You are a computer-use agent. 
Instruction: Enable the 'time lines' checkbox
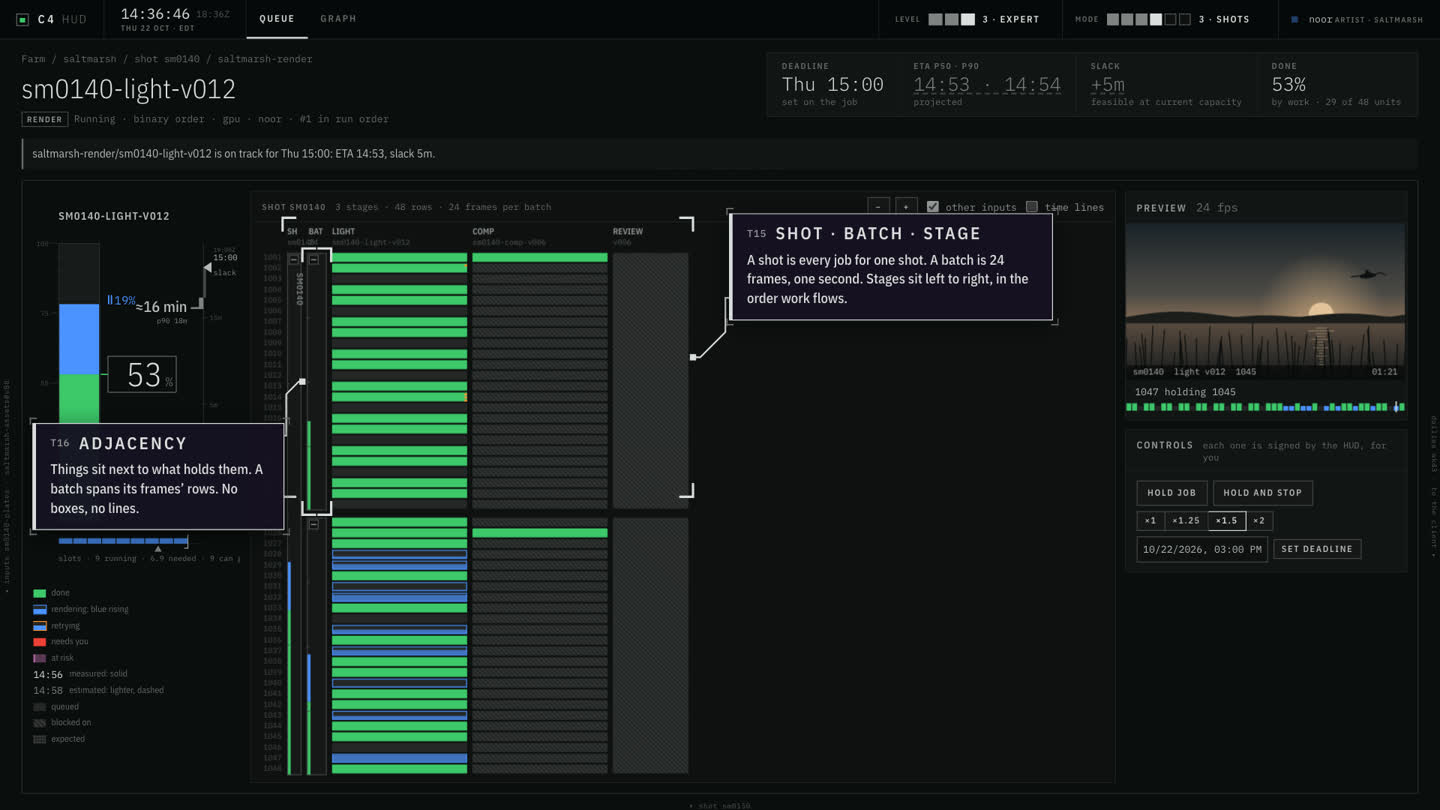[1032, 207]
